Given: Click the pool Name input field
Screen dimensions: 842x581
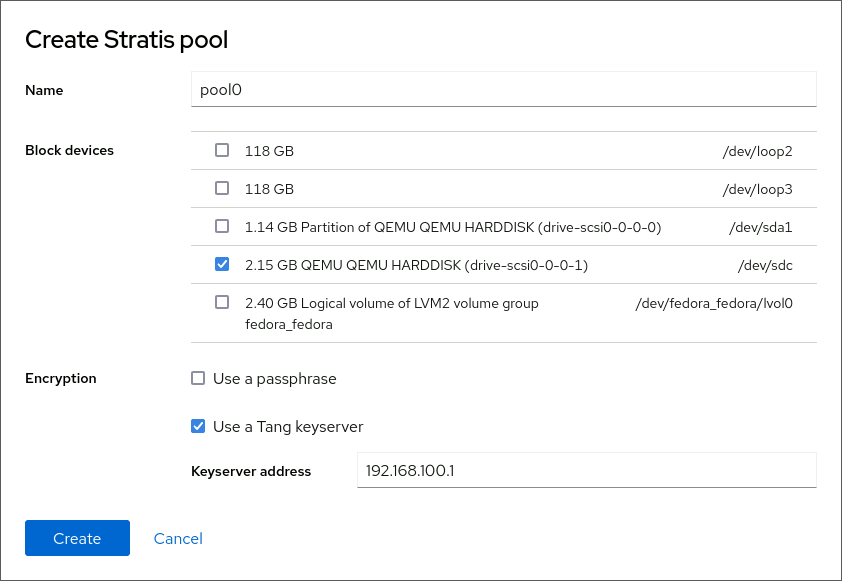Looking at the screenshot, I should click(x=503, y=89).
